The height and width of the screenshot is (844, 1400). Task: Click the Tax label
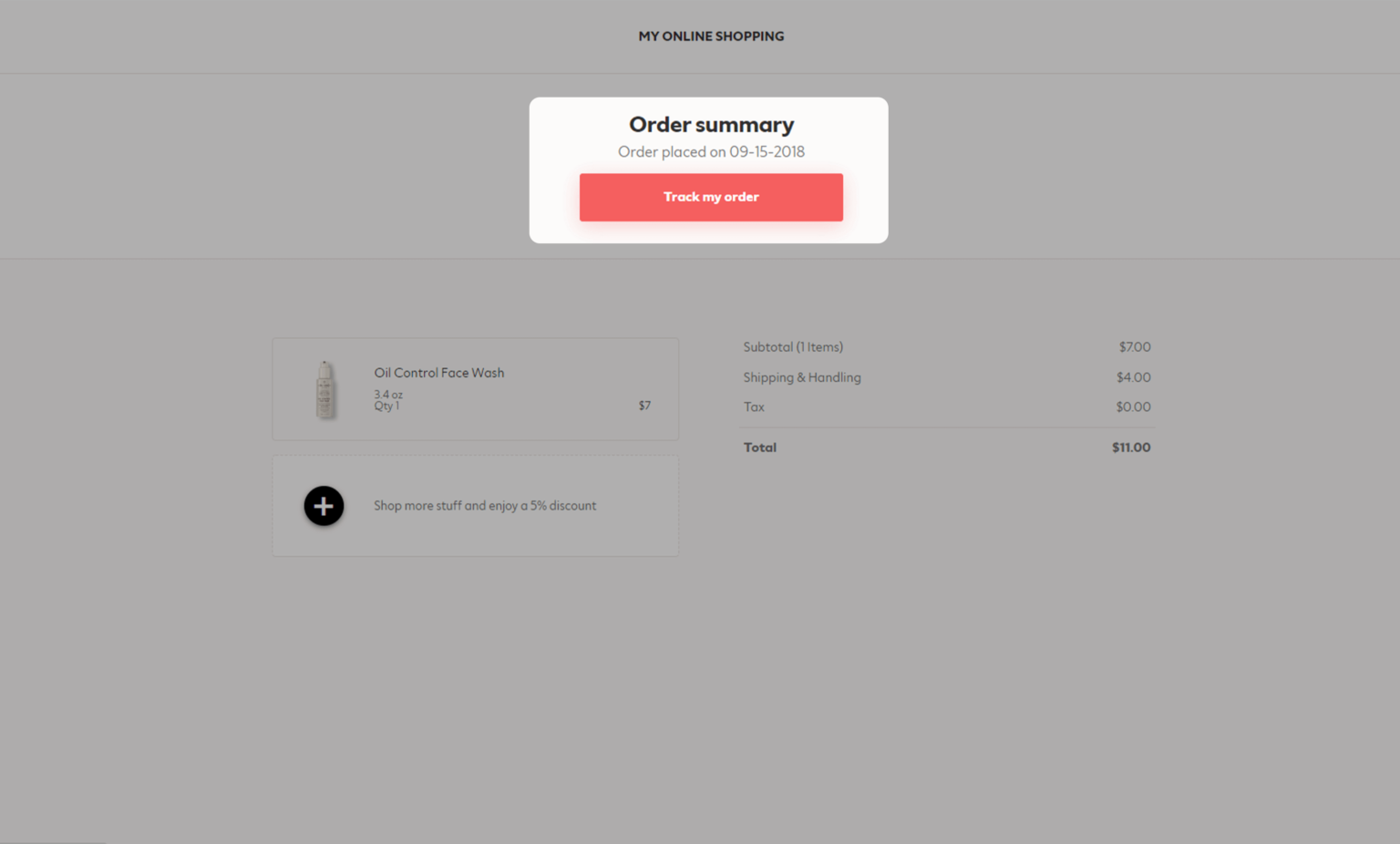[x=754, y=407]
